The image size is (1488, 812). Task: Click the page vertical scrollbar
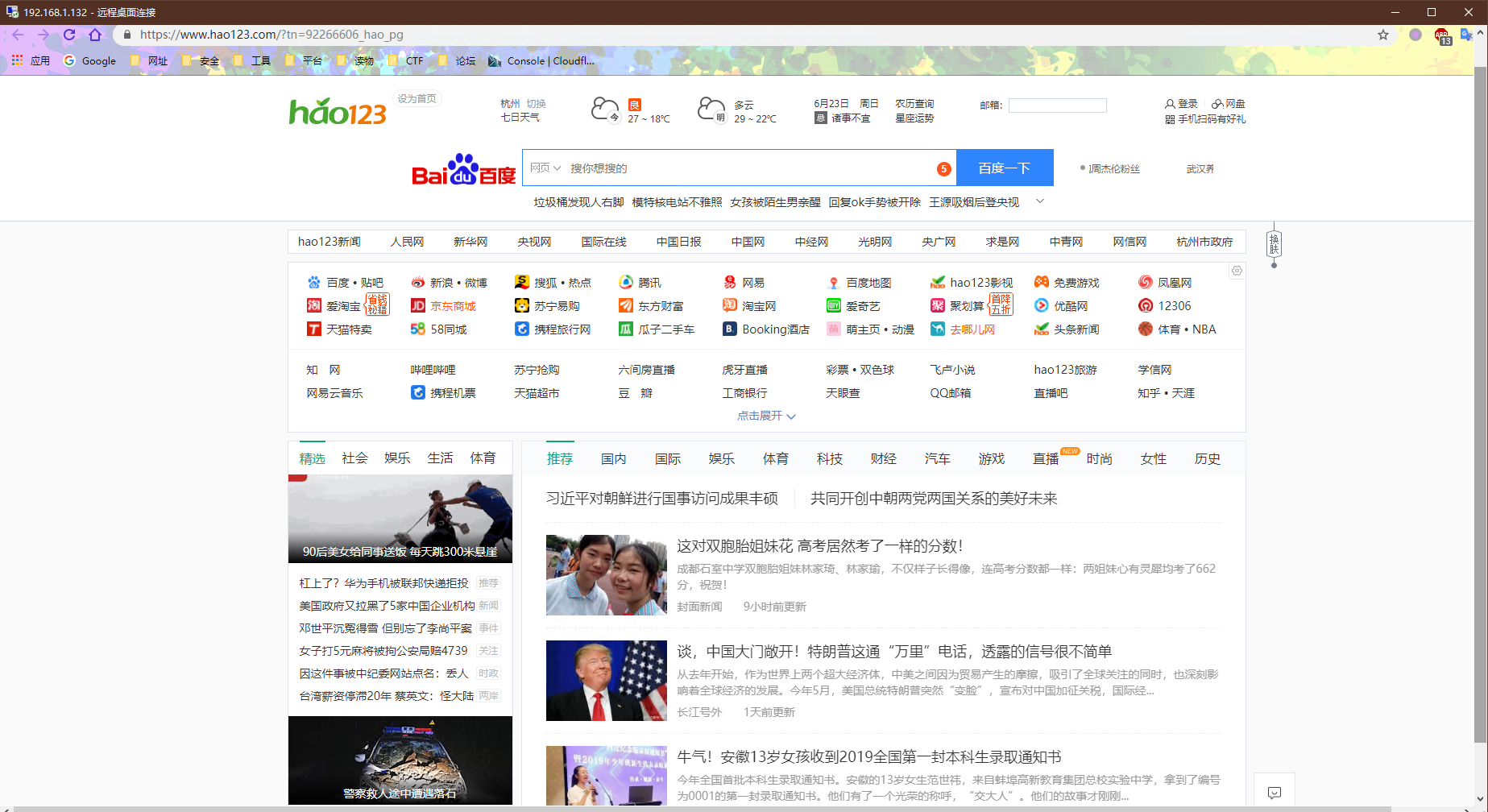tap(1480, 403)
